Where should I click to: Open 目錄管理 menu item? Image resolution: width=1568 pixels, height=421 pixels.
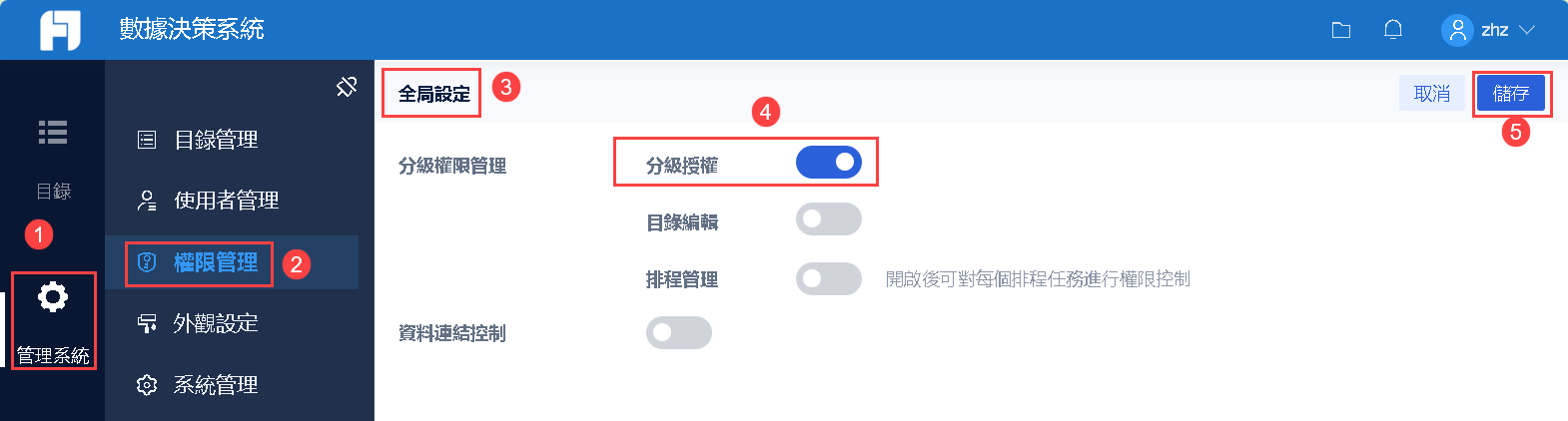pyautogui.click(x=216, y=140)
